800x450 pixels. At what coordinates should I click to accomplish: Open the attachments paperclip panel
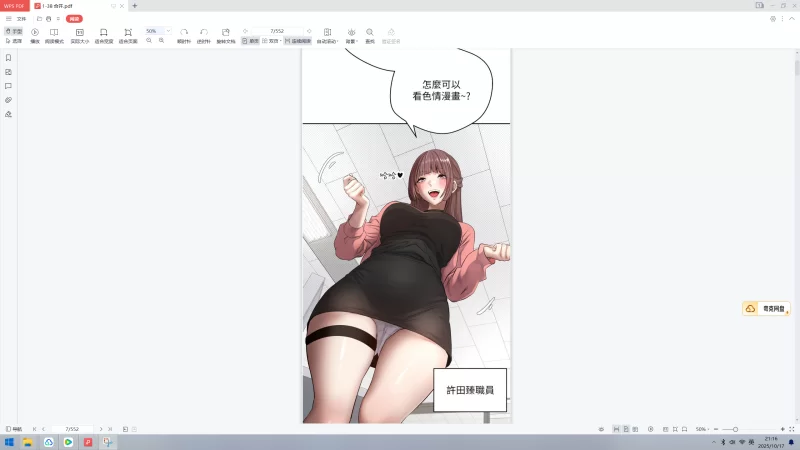coord(8,100)
